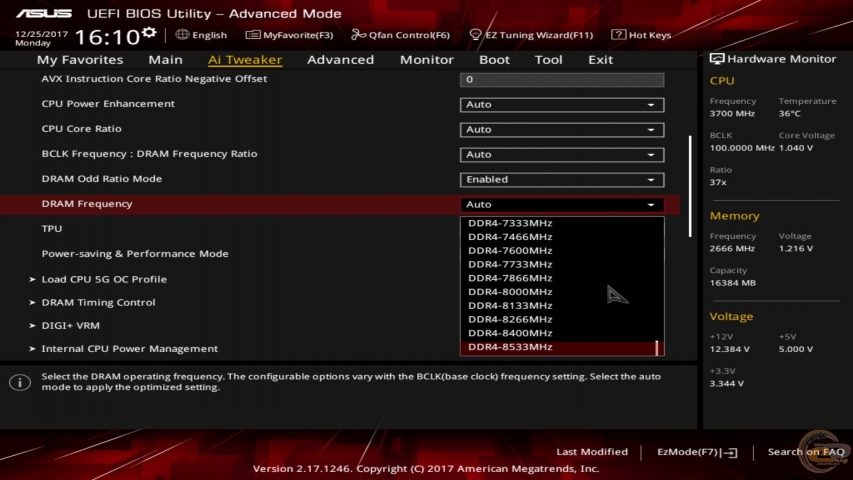Open the DRAM Odd Ratio Mode dropdown
This screenshot has width=853, height=480.
click(x=561, y=180)
